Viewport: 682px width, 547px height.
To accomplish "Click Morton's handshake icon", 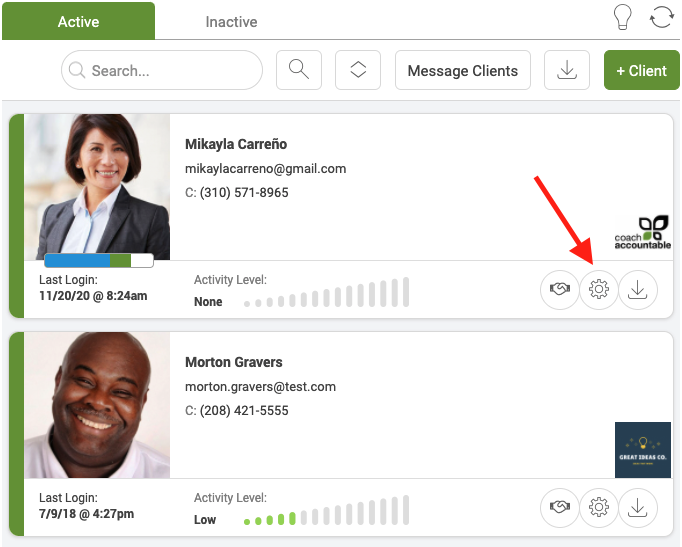I will tap(559, 507).
